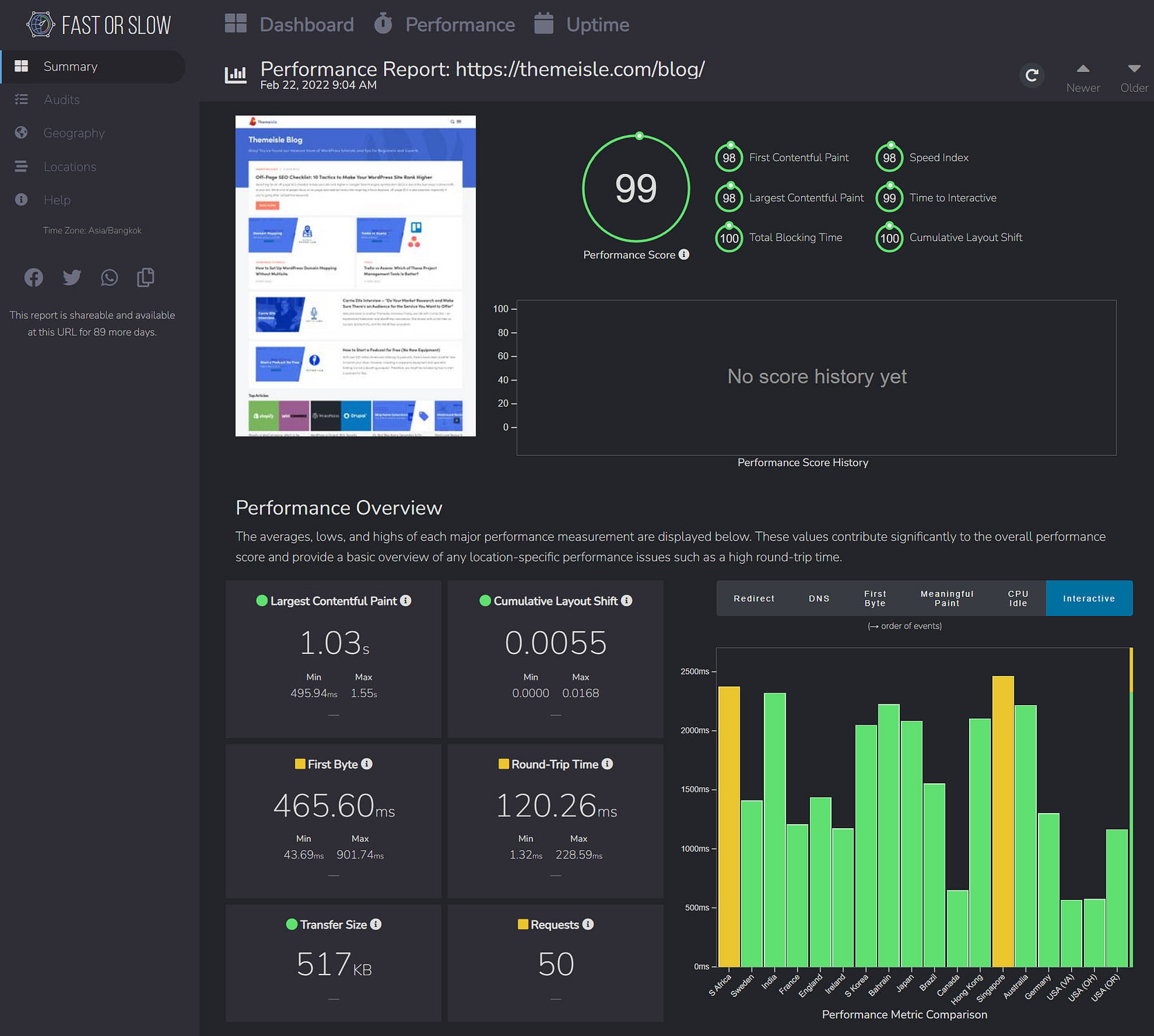Refresh the performance report

[1032, 76]
